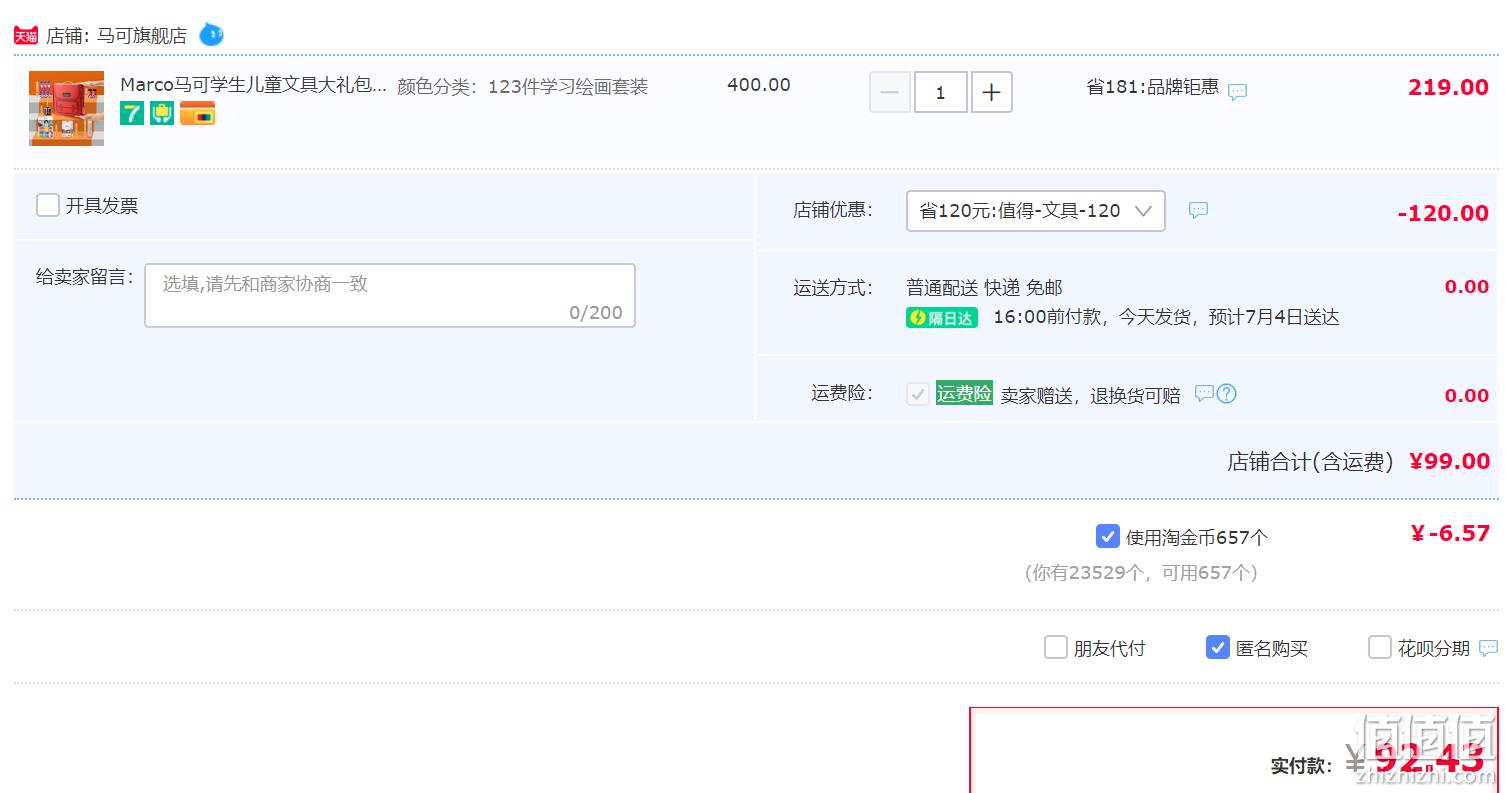Image resolution: width=1505 pixels, height=793 pixels.
Task: Uncheck 使用淘金币657个 checkbox
Action: click(x=1108, y=536)
